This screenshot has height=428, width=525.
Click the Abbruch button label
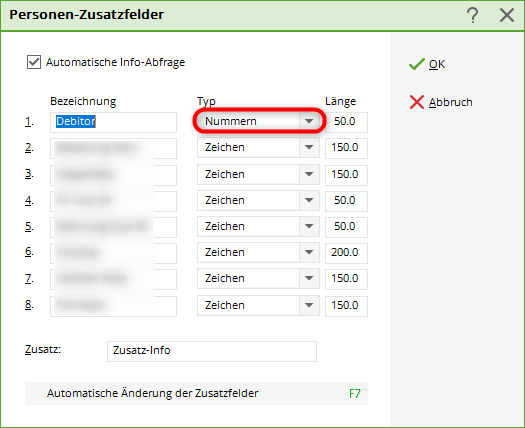pyautogui.click(x=451, y=102)
